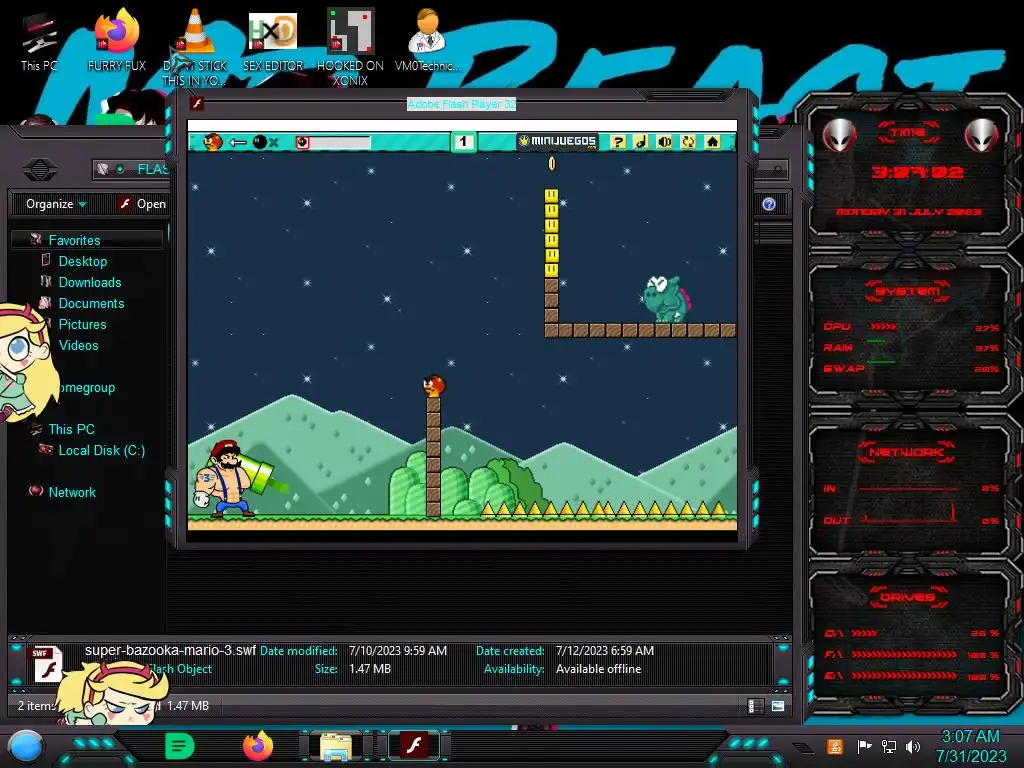Screen dimensions: 1024x768
Task: Click the bomb power progress bar
Action: pyautogui.click(x=333, y=142)
